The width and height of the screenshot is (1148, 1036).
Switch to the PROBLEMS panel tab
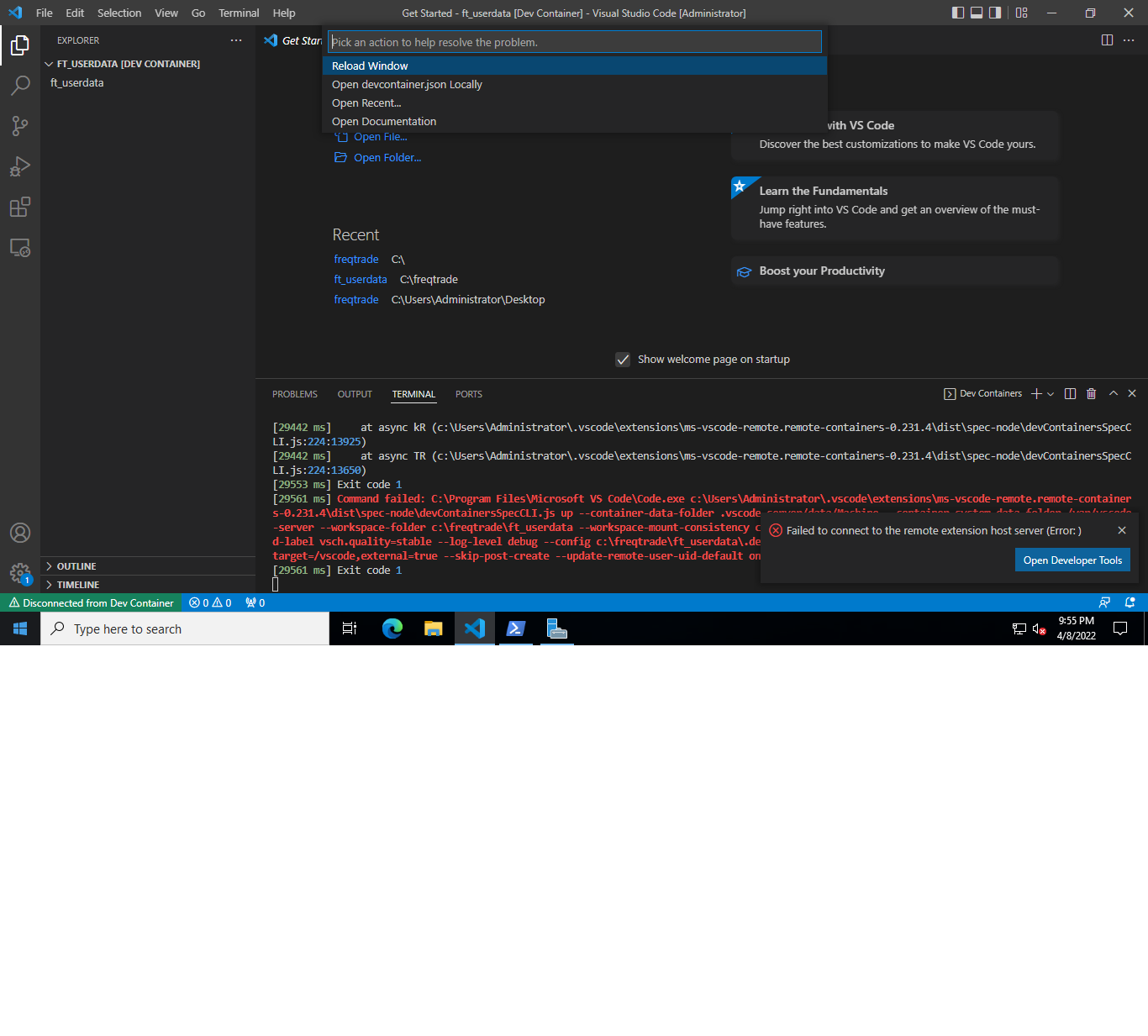[x=295, y=394]
